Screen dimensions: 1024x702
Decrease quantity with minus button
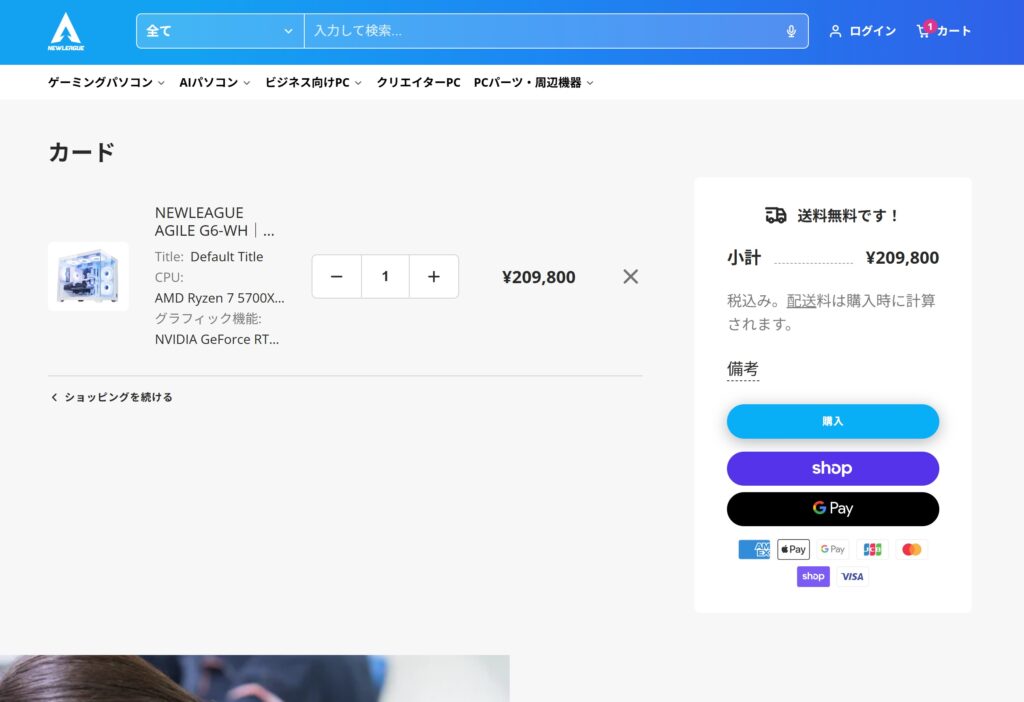coord(336,277)
